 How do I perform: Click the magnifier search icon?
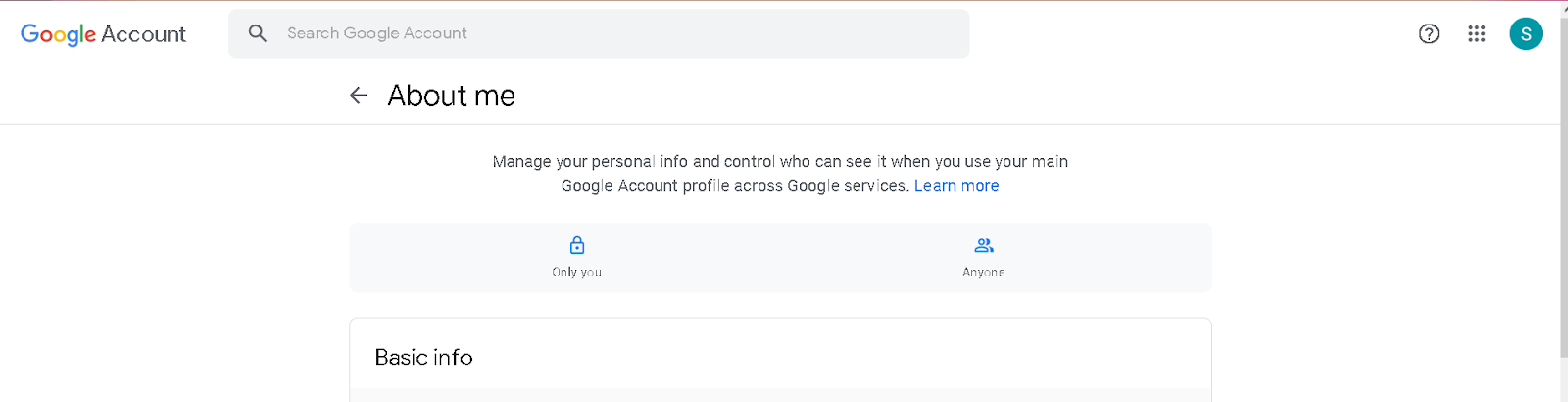click(x=258, y=33)
